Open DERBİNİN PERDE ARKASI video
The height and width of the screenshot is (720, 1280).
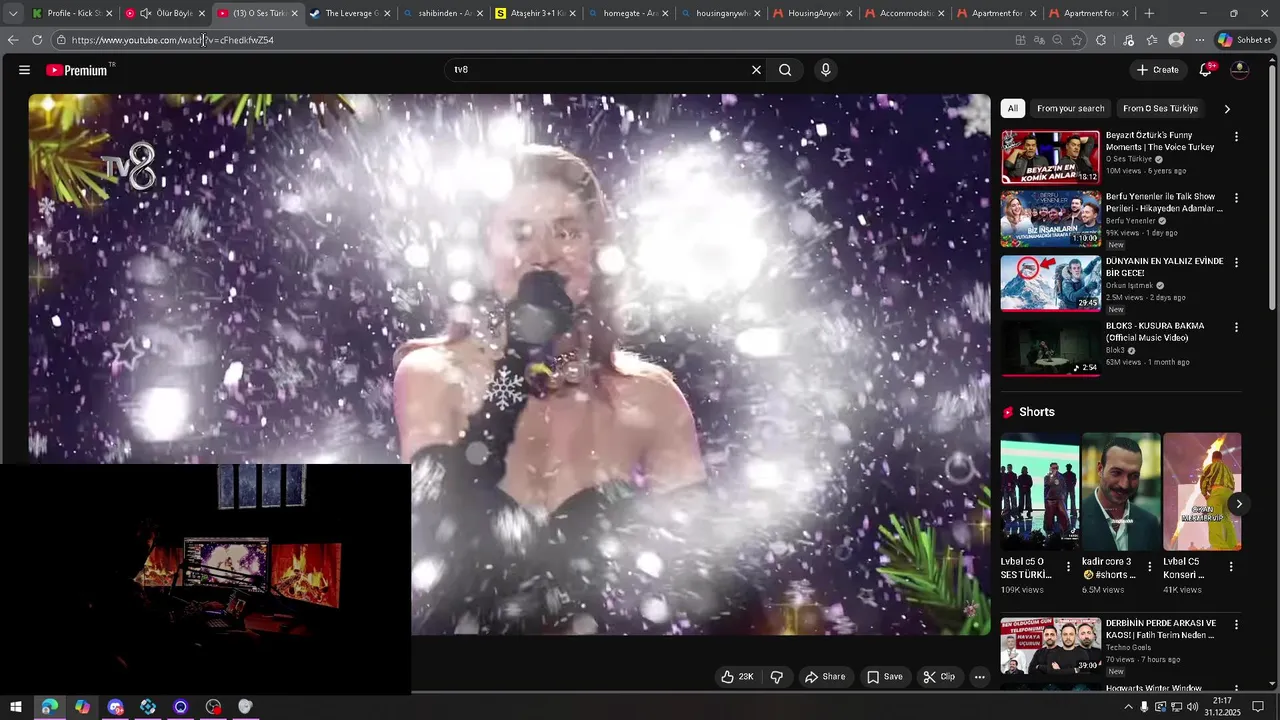[1051, 645]
